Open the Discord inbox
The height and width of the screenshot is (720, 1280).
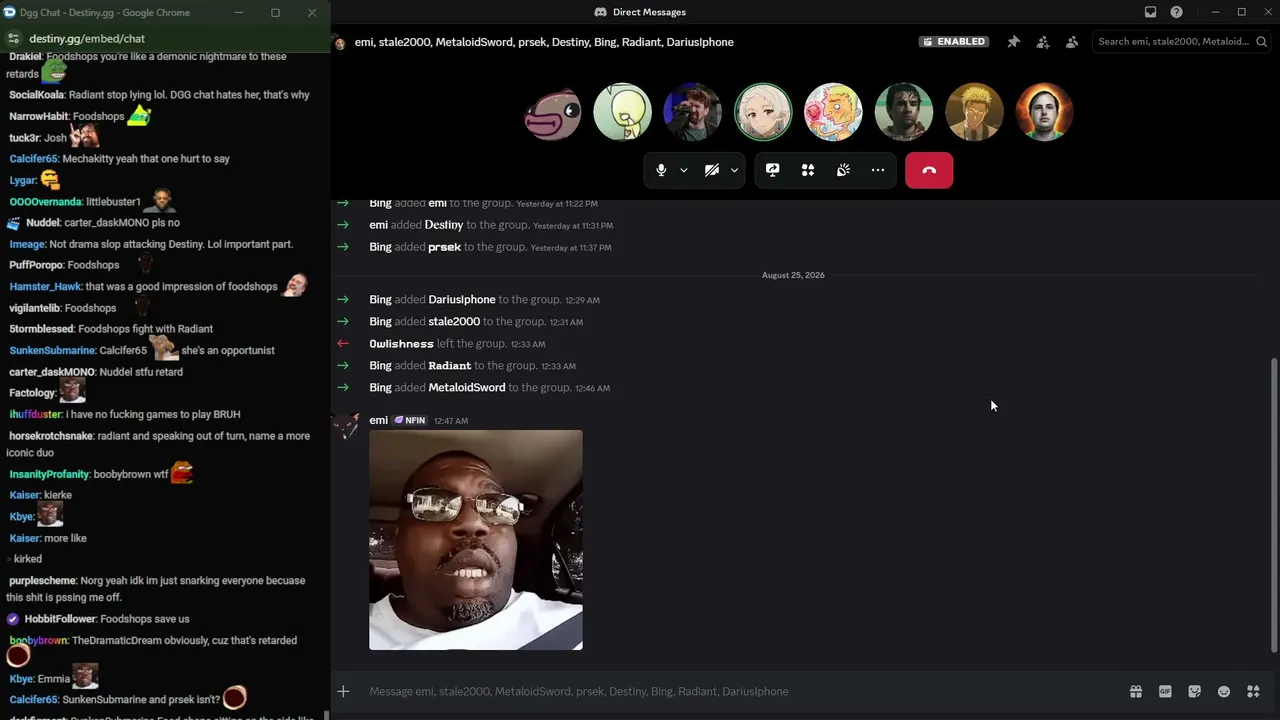tap(1150, 12)
